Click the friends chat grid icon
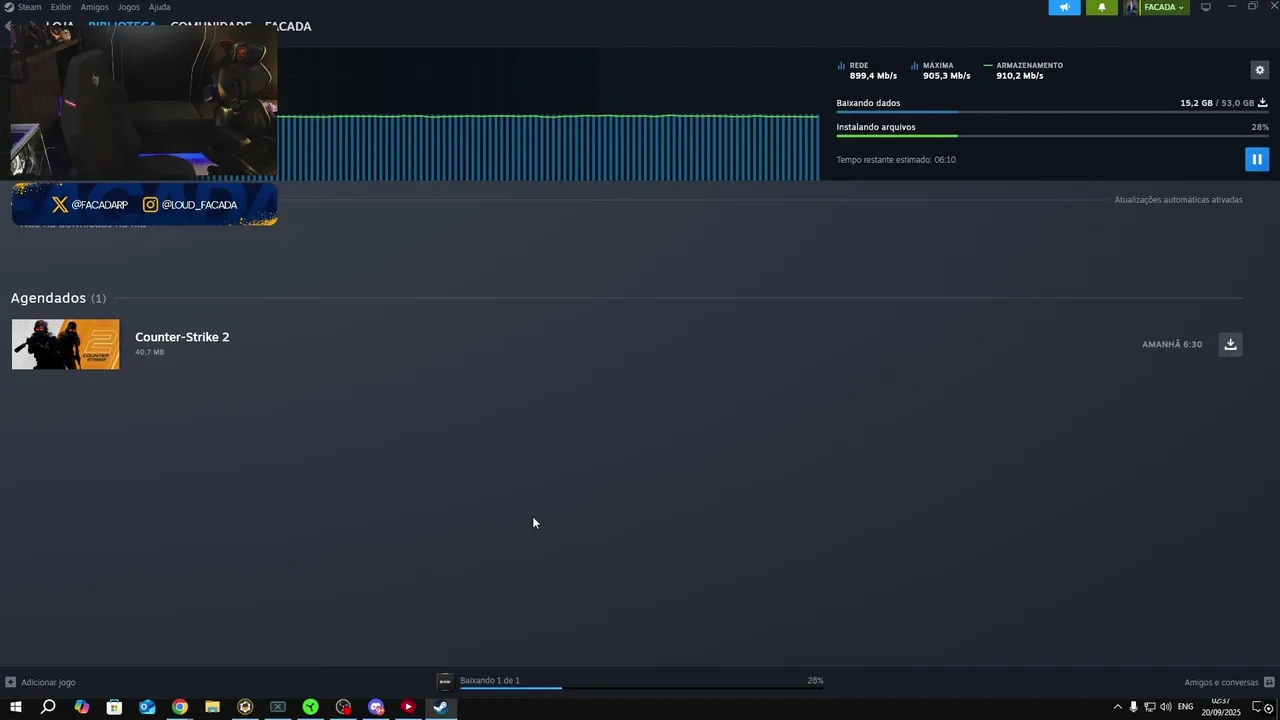Screen dimensions: 1280x720 tap(1269, 682)
